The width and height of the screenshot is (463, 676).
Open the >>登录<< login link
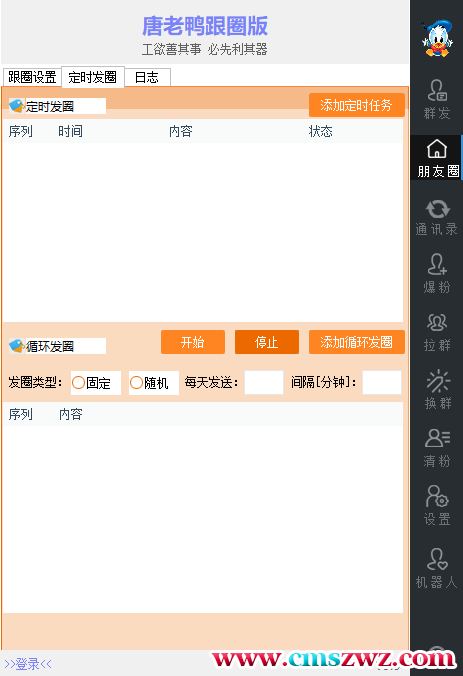(x=28, y=663)
